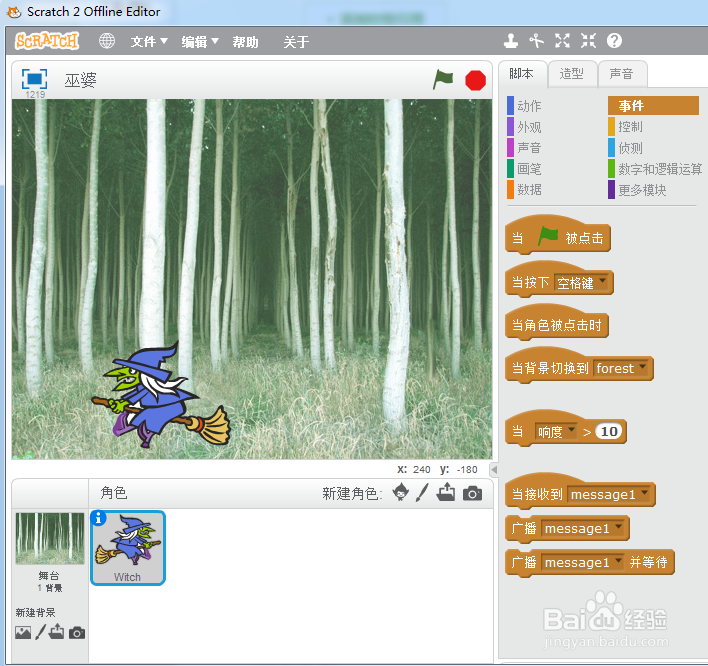Open the 帮助 menu
The width and height of the screenshot is (708, 666).
[245, 42]
